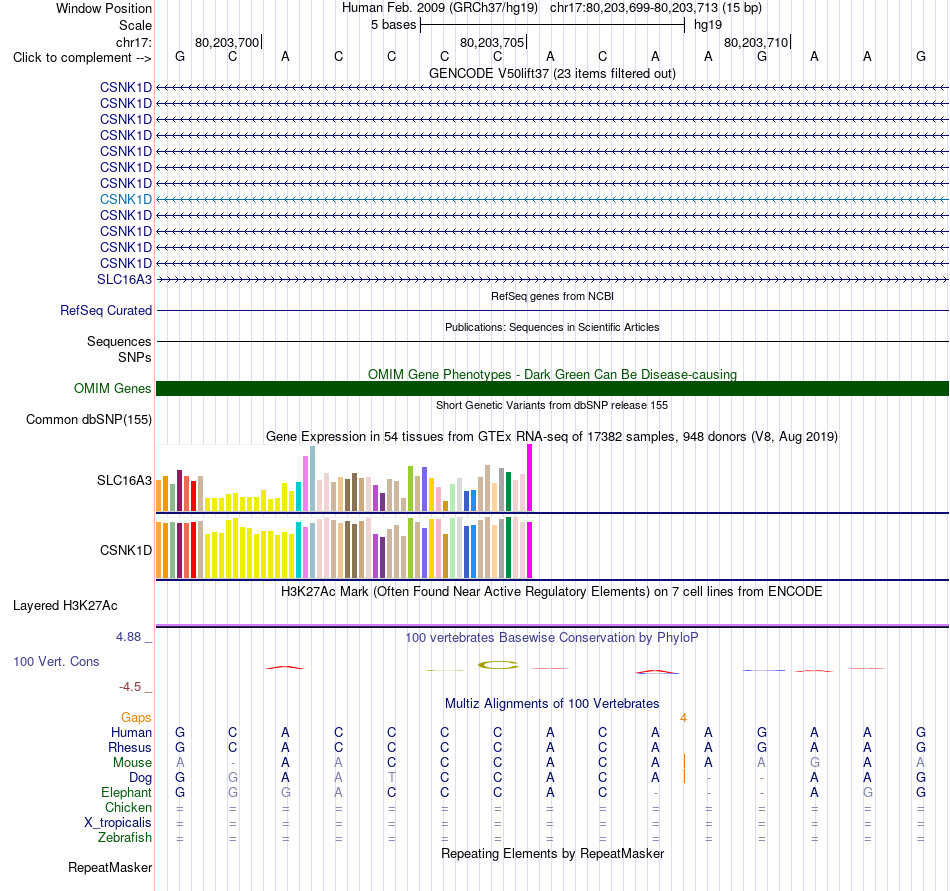This screenshot has height=891, width=950.
Task: Click the 4.88 PhyloP upper scale value
Action: pos(128,637)
